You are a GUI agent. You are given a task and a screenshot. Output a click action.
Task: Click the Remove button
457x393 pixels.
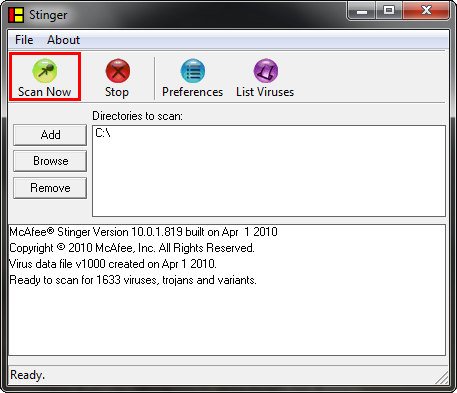click(x=50, y=188)
